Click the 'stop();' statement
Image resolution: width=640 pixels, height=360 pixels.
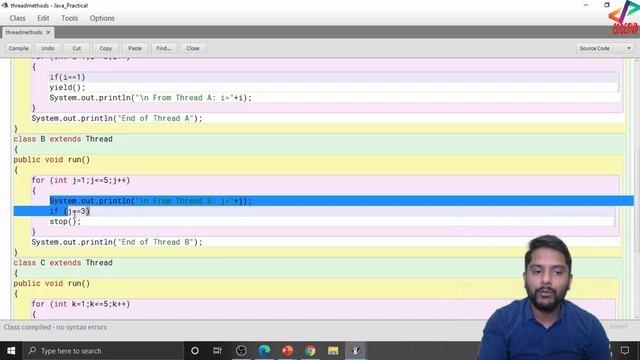pos(65,222)
